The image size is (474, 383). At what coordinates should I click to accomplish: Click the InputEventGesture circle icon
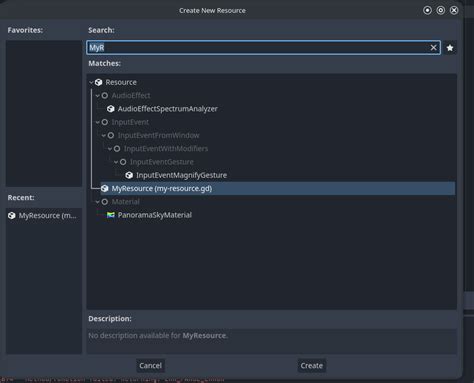[123, 162]
